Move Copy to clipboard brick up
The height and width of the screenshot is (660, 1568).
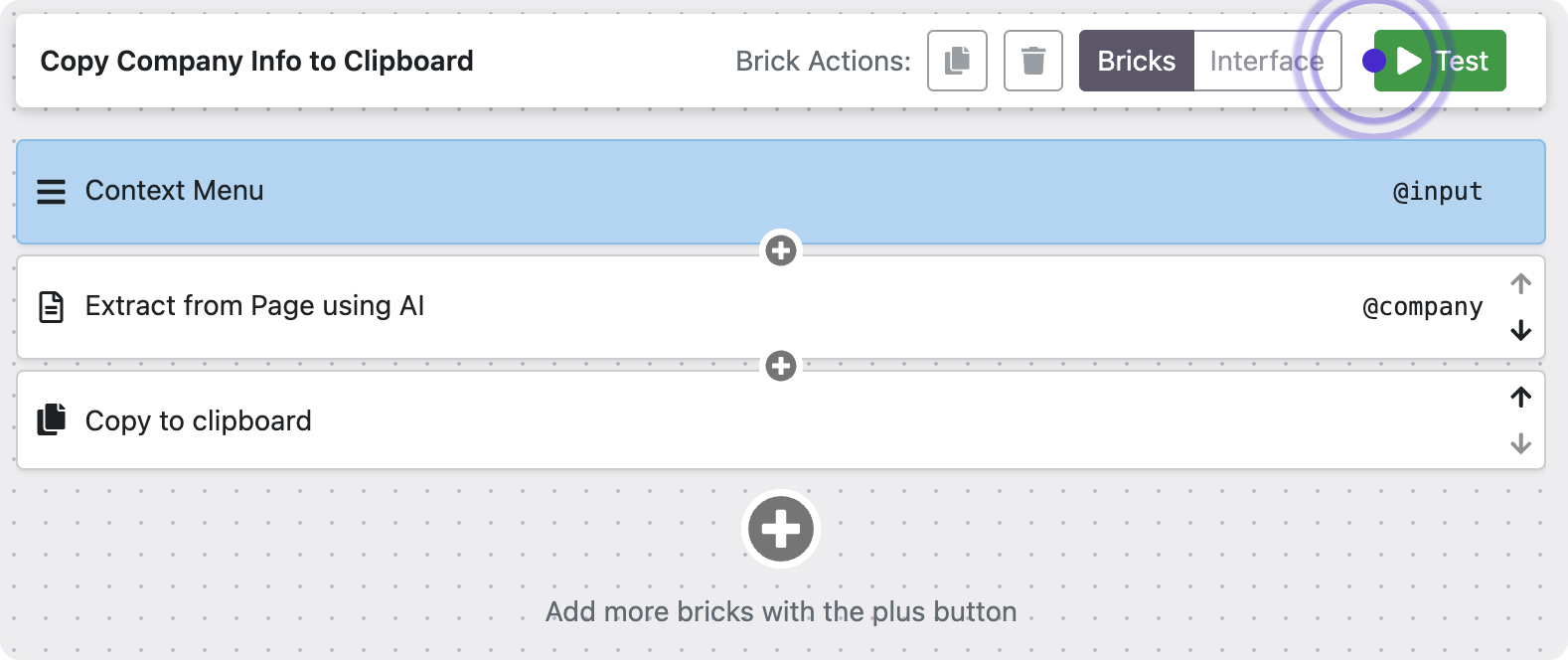coord(1520,398)
